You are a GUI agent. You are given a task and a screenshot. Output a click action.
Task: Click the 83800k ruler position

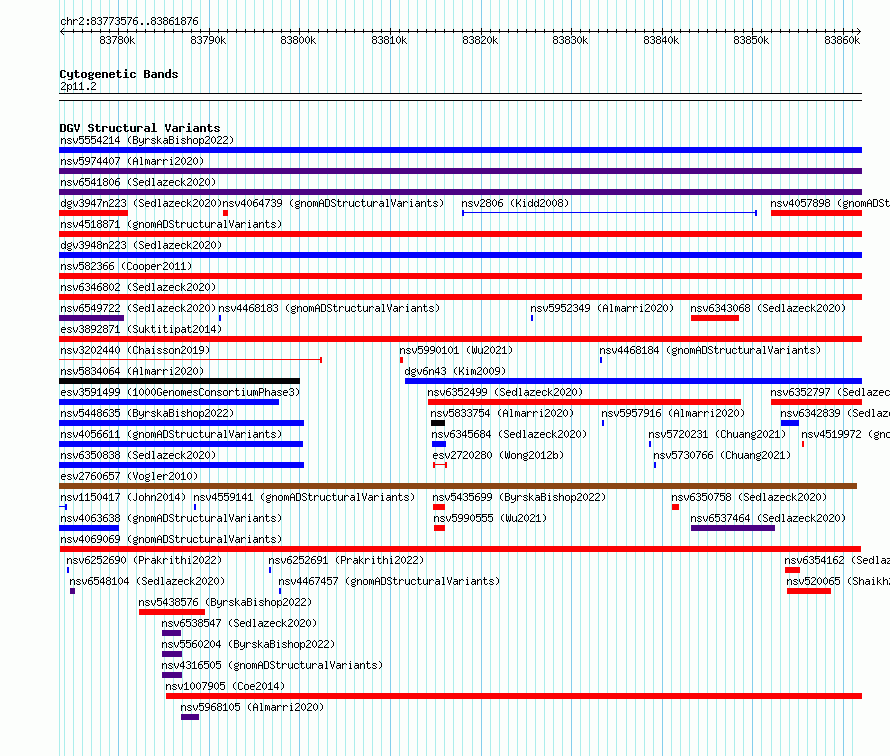pyautogui.click(x=299, y=40)
